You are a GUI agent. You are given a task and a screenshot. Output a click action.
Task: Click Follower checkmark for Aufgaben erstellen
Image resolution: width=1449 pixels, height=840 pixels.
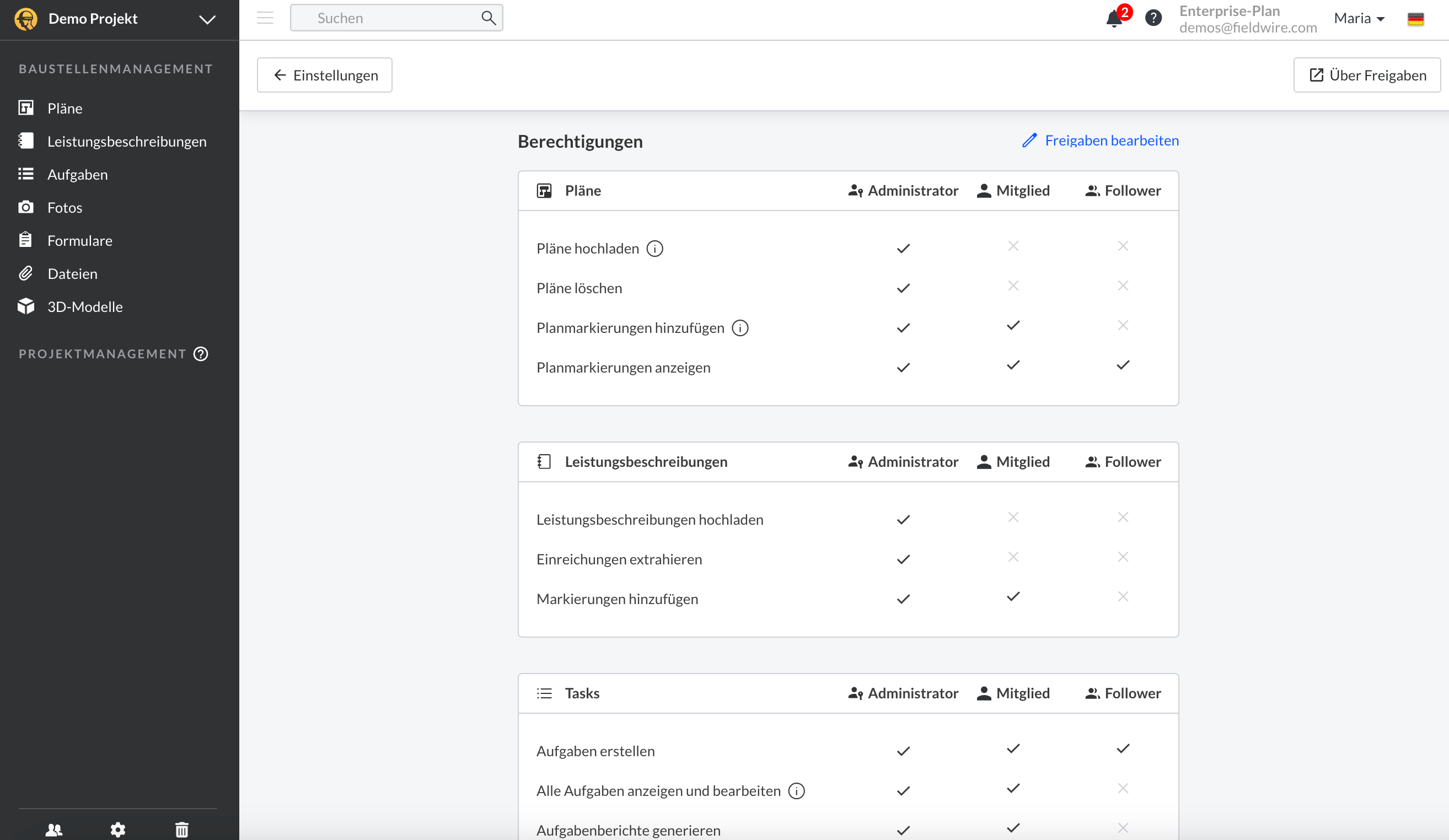1123,749
